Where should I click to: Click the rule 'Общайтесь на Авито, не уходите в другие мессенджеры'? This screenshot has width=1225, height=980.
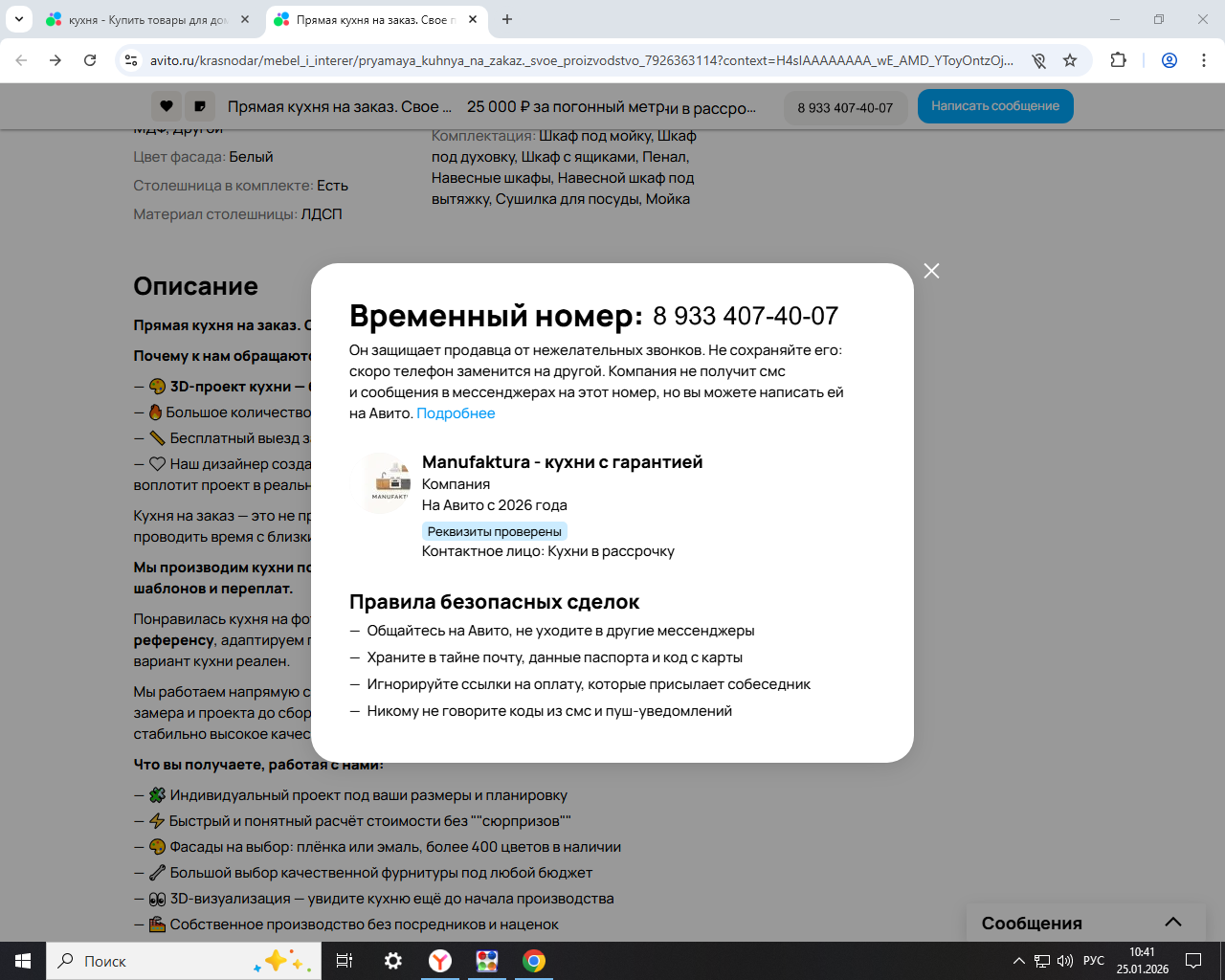(x=561, y=631)
